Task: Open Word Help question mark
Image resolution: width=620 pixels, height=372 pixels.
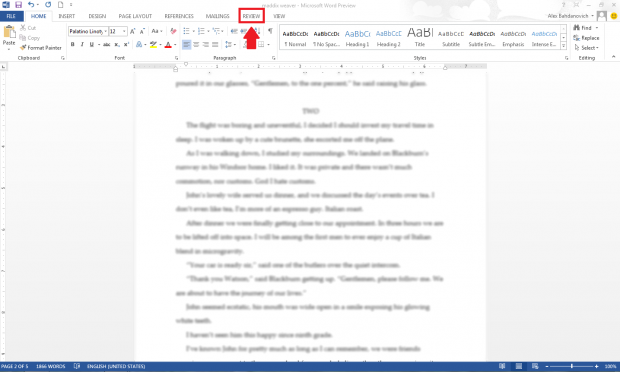Action: point(563,5)
